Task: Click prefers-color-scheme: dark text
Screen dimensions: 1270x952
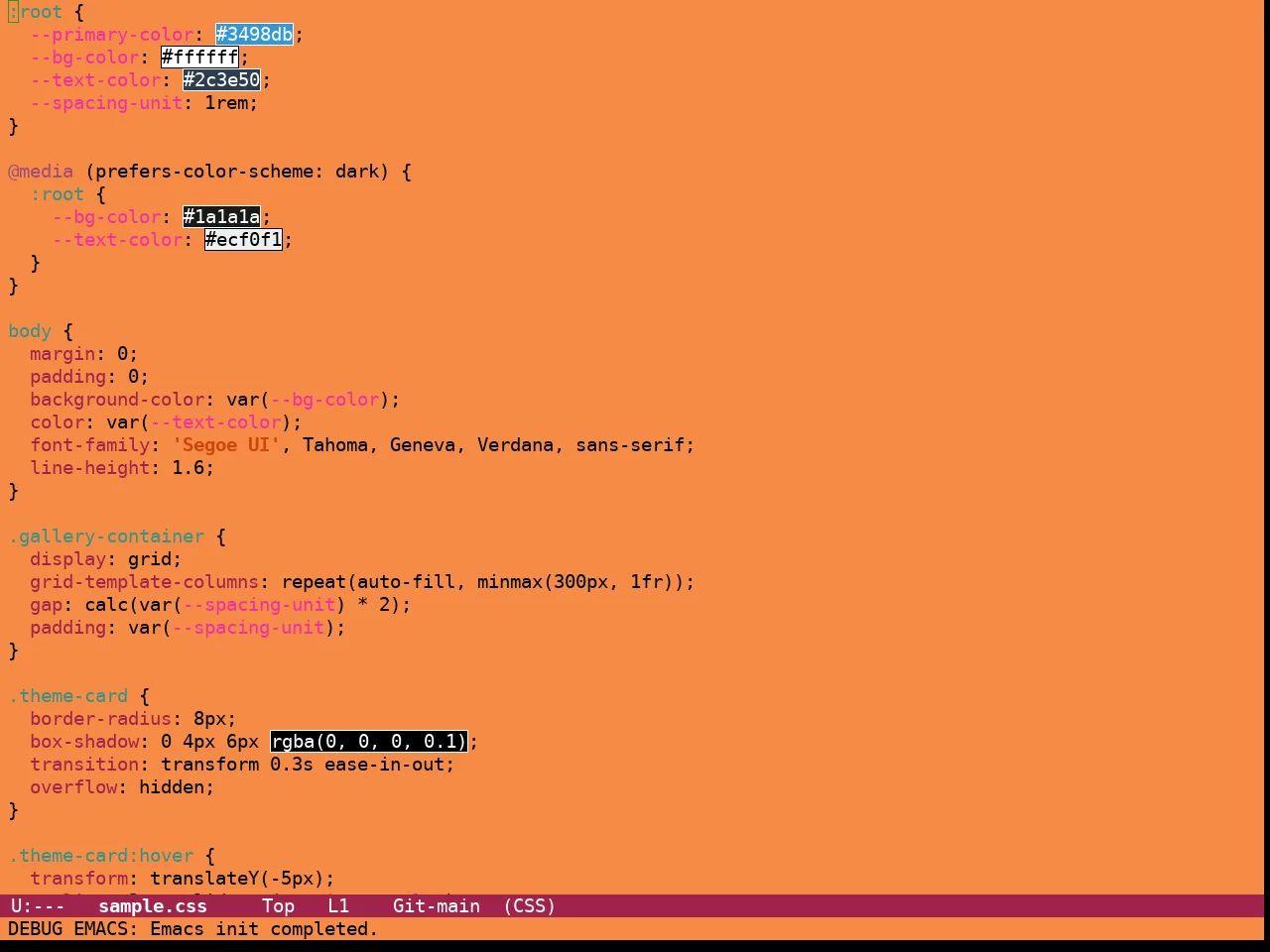Action: coord(237,172)
